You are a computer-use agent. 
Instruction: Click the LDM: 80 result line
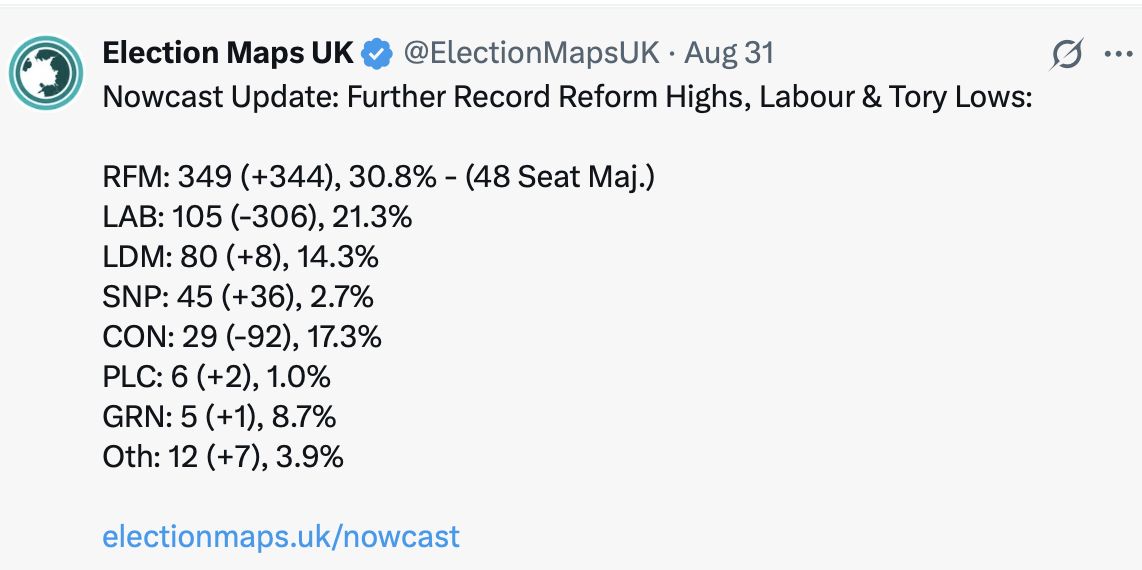240,257
